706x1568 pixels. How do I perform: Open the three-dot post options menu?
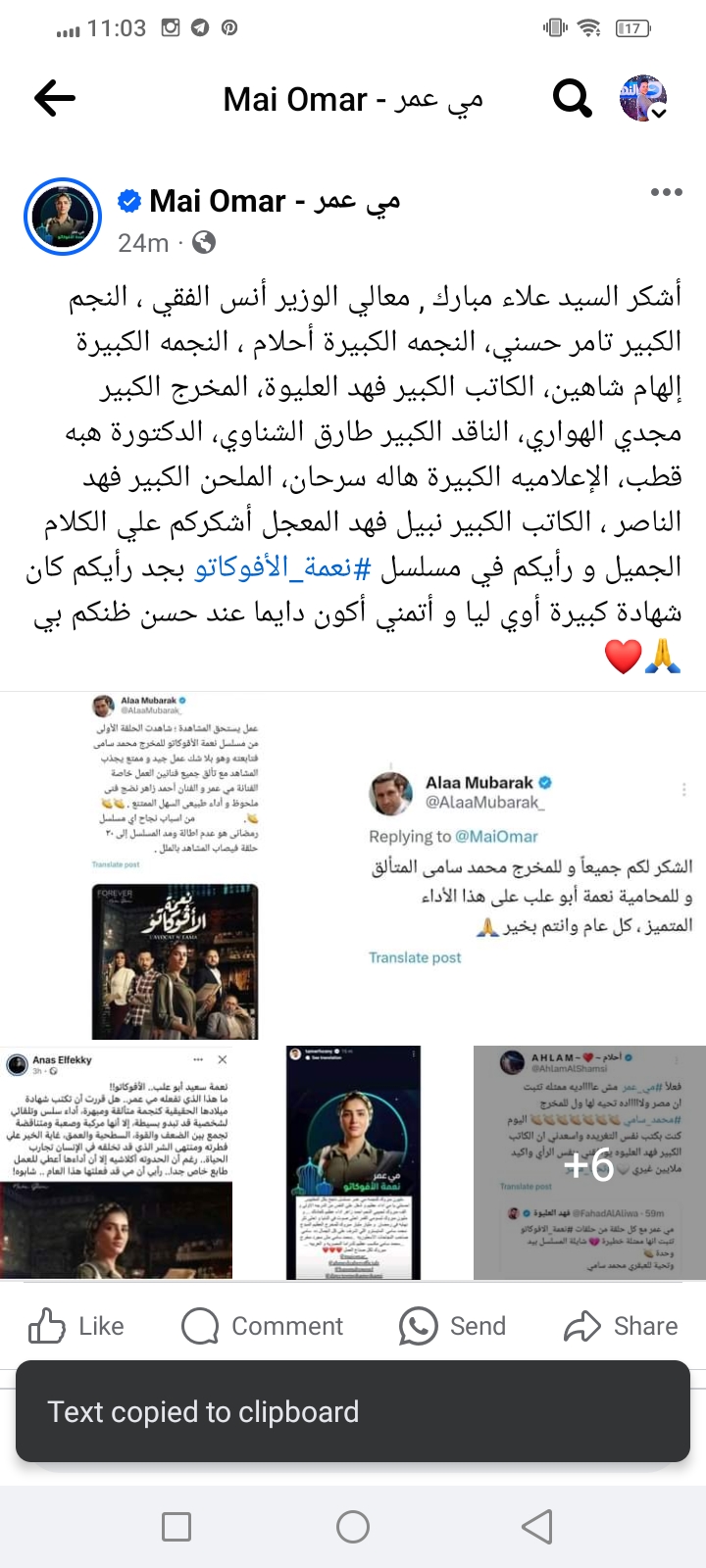[x=666, y=192]
